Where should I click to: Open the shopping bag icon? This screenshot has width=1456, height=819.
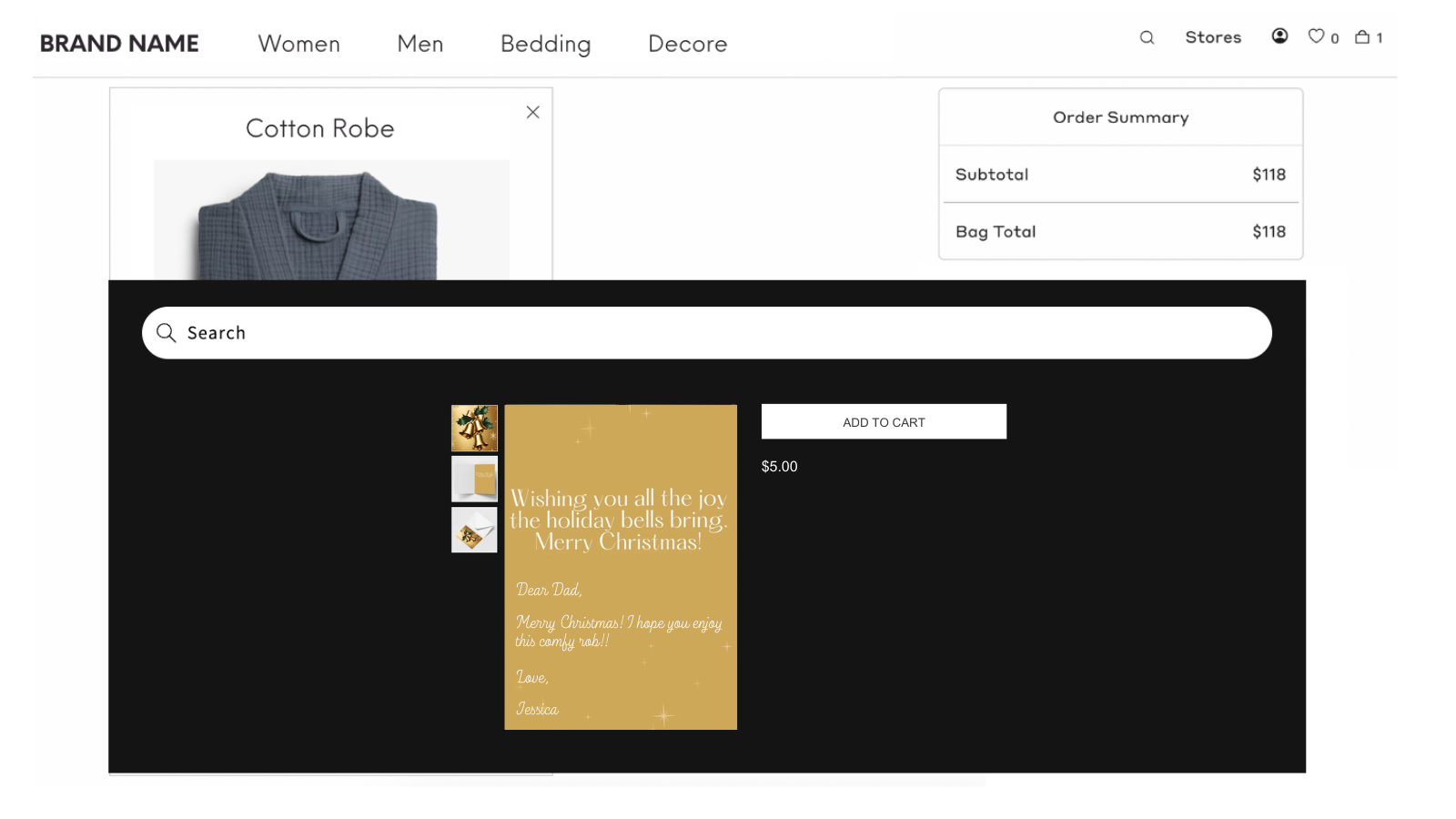(x=1362, y=37)
